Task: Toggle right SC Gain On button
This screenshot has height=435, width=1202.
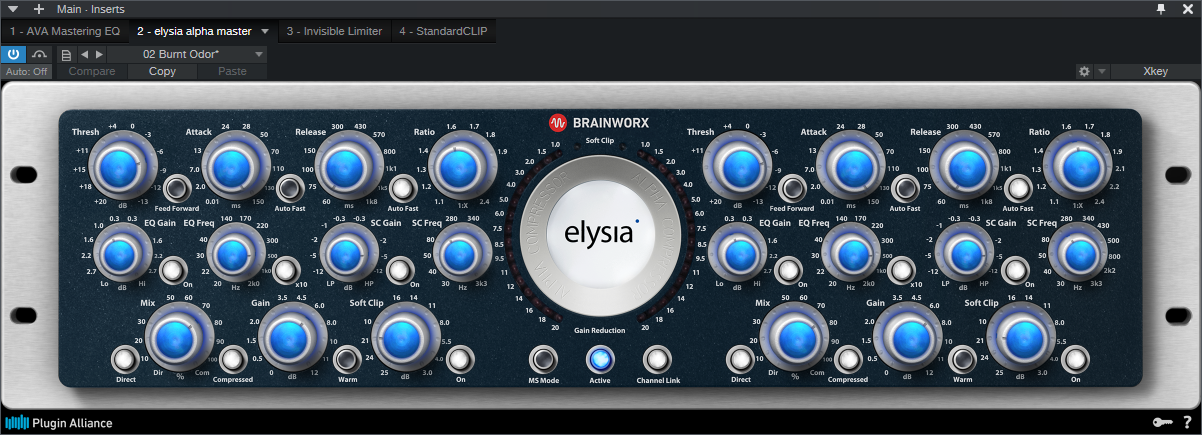Action: point(1016,270)
